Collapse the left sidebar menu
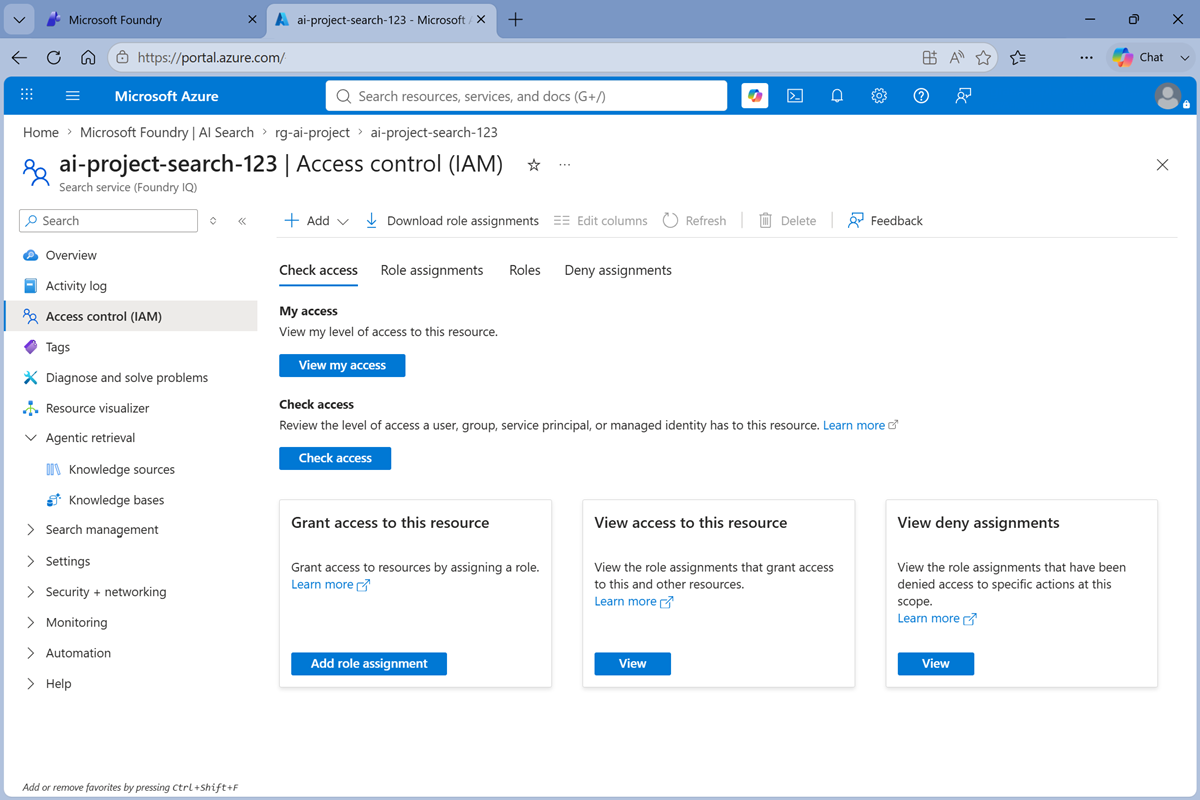 pos(242,221)
